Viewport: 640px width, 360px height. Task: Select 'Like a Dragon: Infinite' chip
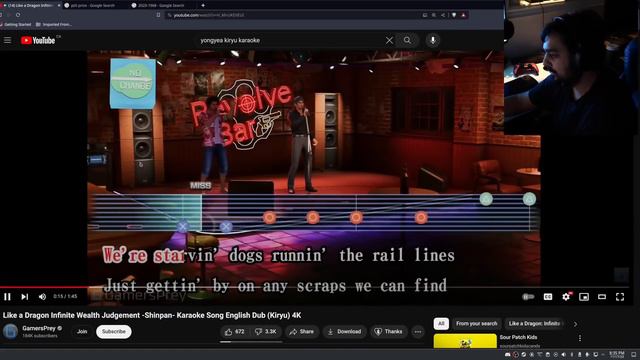534,323
